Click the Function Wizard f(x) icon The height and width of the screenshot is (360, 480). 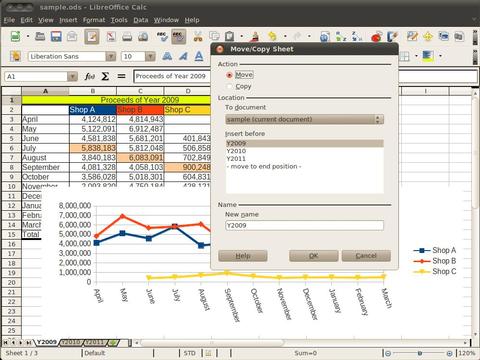point(89,77)
